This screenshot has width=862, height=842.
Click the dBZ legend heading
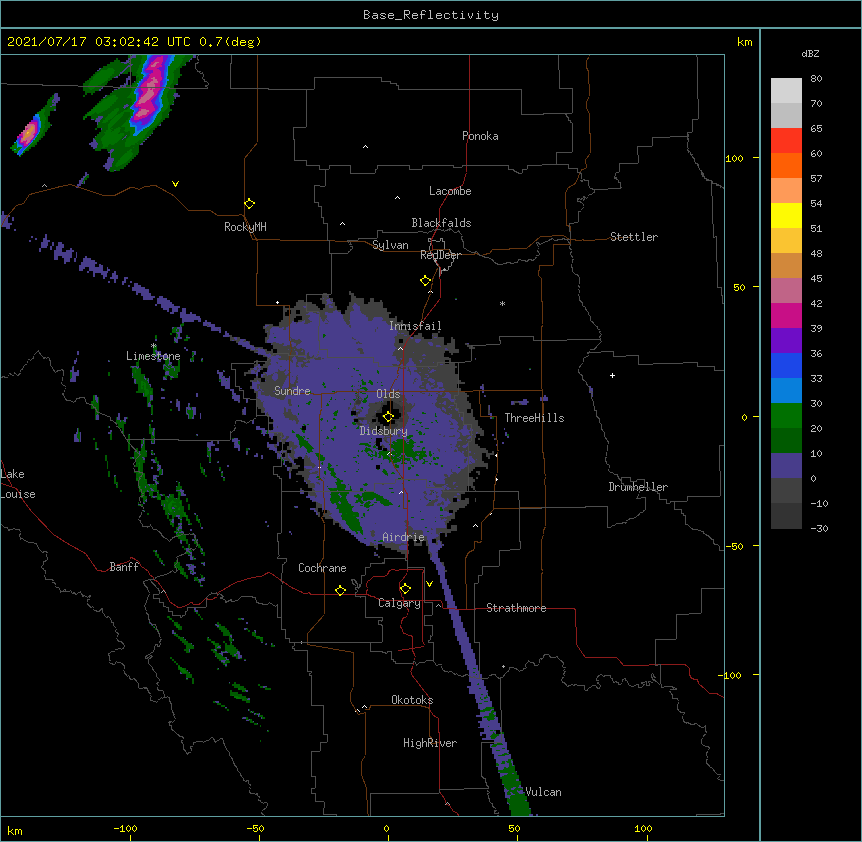click(x=810, y=53)
